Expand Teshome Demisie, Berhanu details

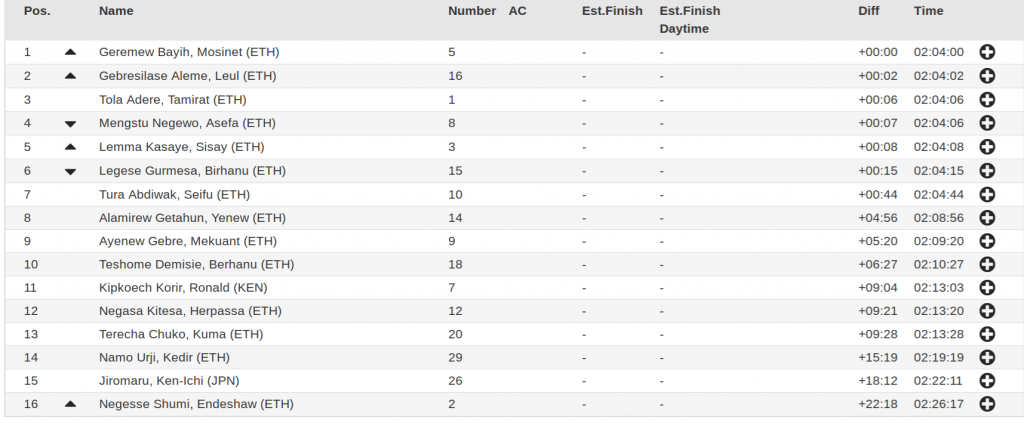point(987,264)
